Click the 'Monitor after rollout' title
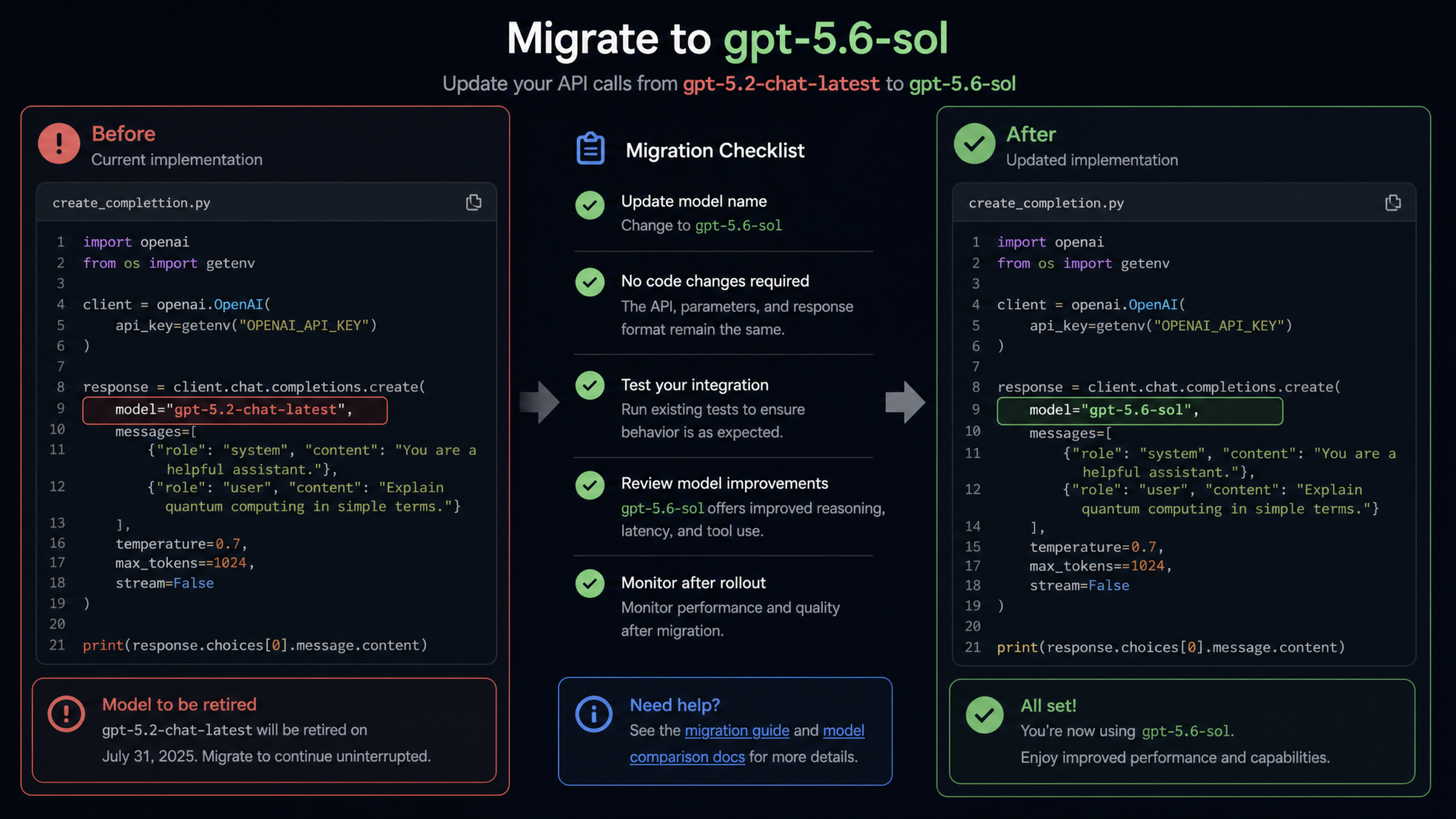The height and width of the screenshot is (819, 1456). [x=693, y=583]
